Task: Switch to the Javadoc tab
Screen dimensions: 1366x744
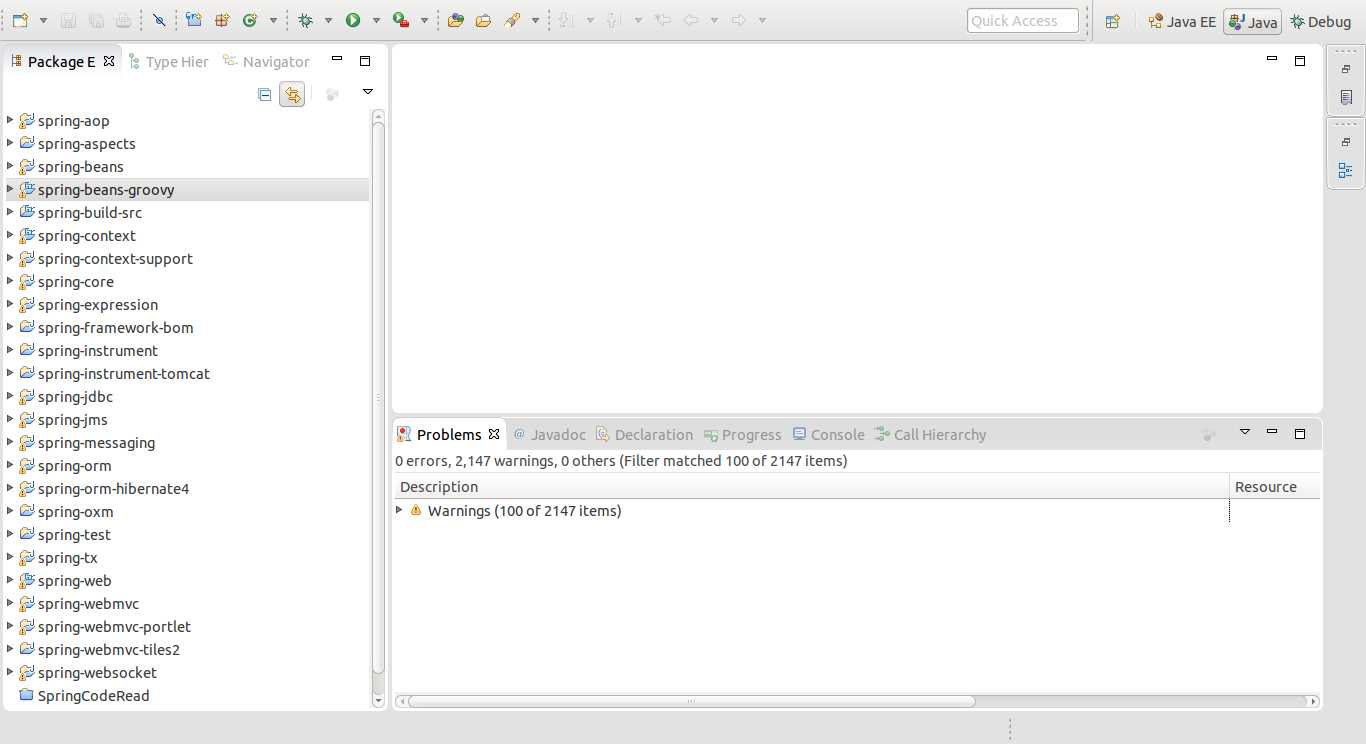Action: coord(549,435)
